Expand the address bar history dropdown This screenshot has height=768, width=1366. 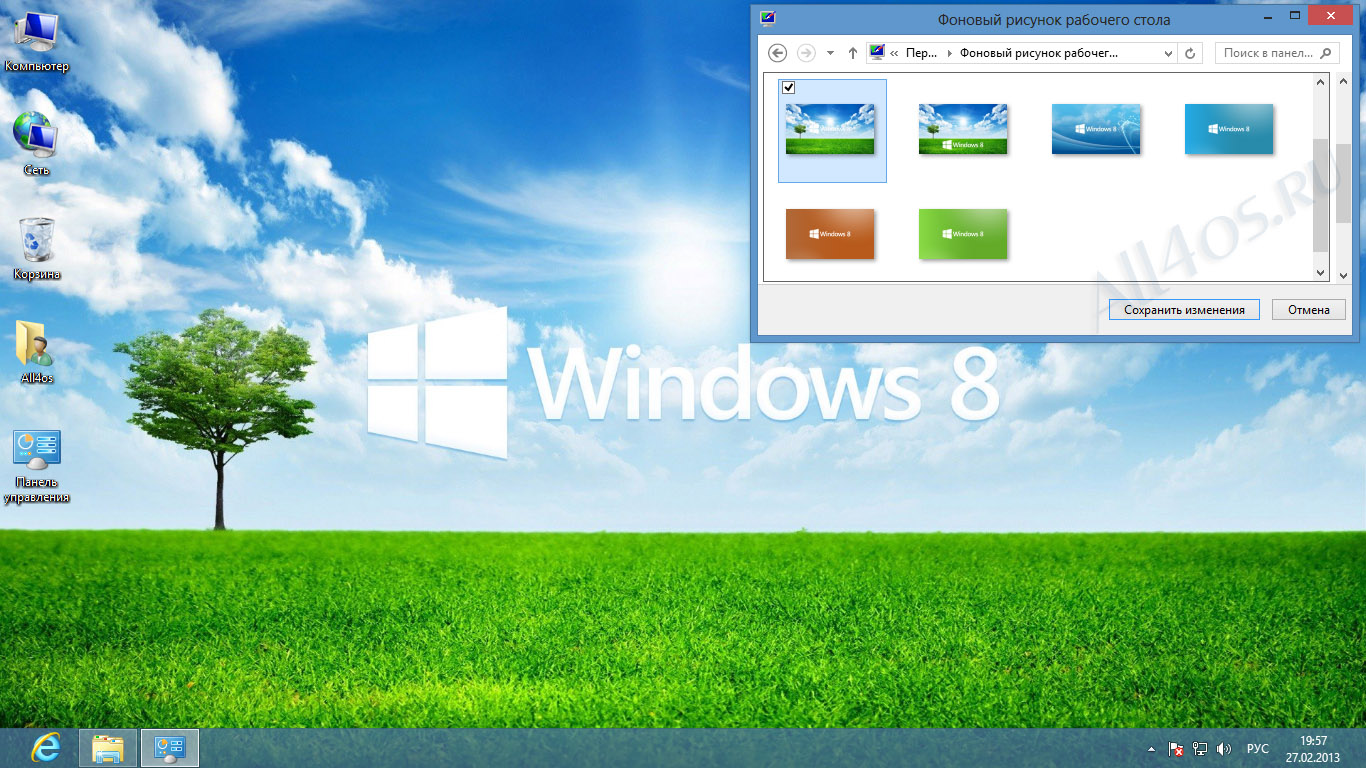click(1168, 53)
